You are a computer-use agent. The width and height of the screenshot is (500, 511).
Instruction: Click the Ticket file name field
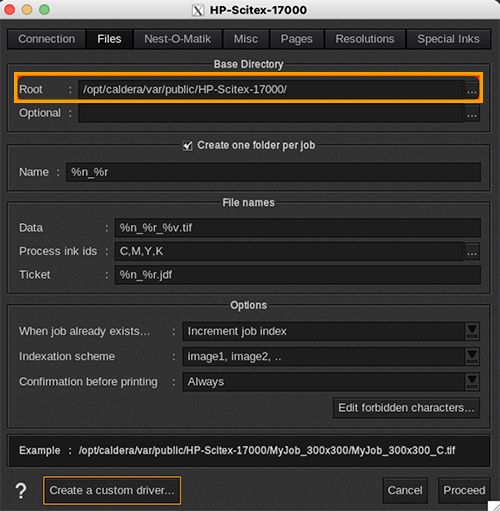[298, 275]
